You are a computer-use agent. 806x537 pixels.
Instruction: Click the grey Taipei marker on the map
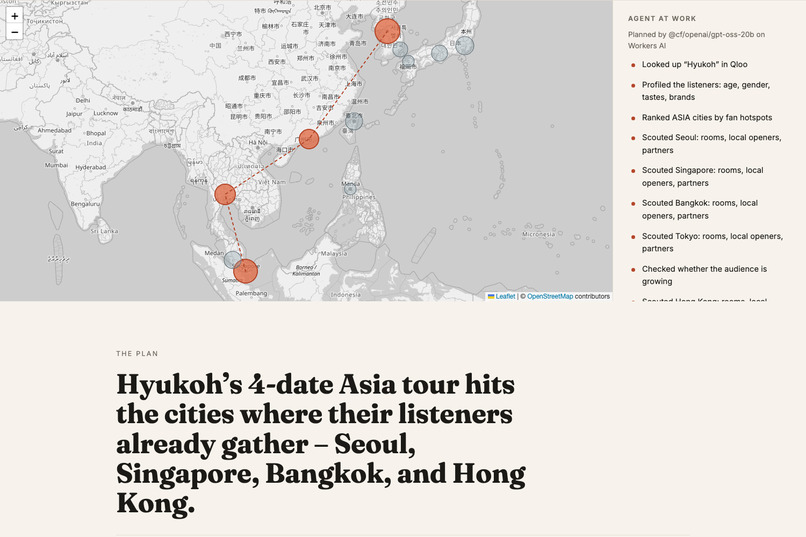(354, 121)
